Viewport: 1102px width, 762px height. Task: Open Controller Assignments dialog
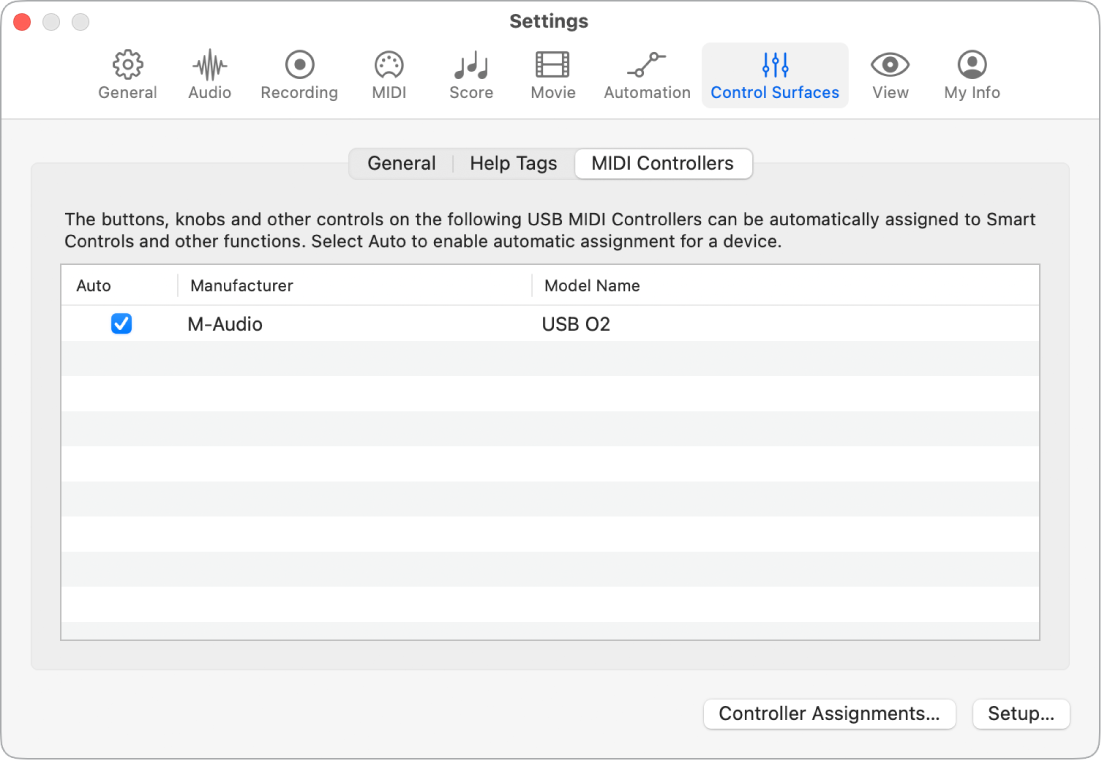pos(829,714)
